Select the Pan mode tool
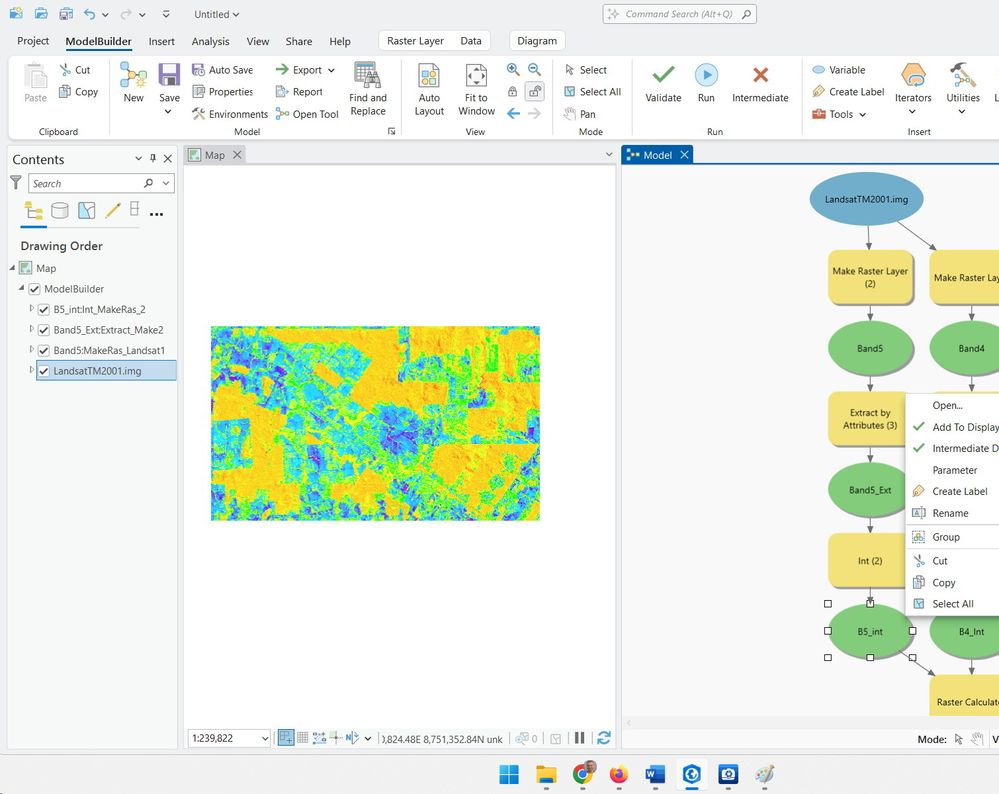 [x=579, y=114]
